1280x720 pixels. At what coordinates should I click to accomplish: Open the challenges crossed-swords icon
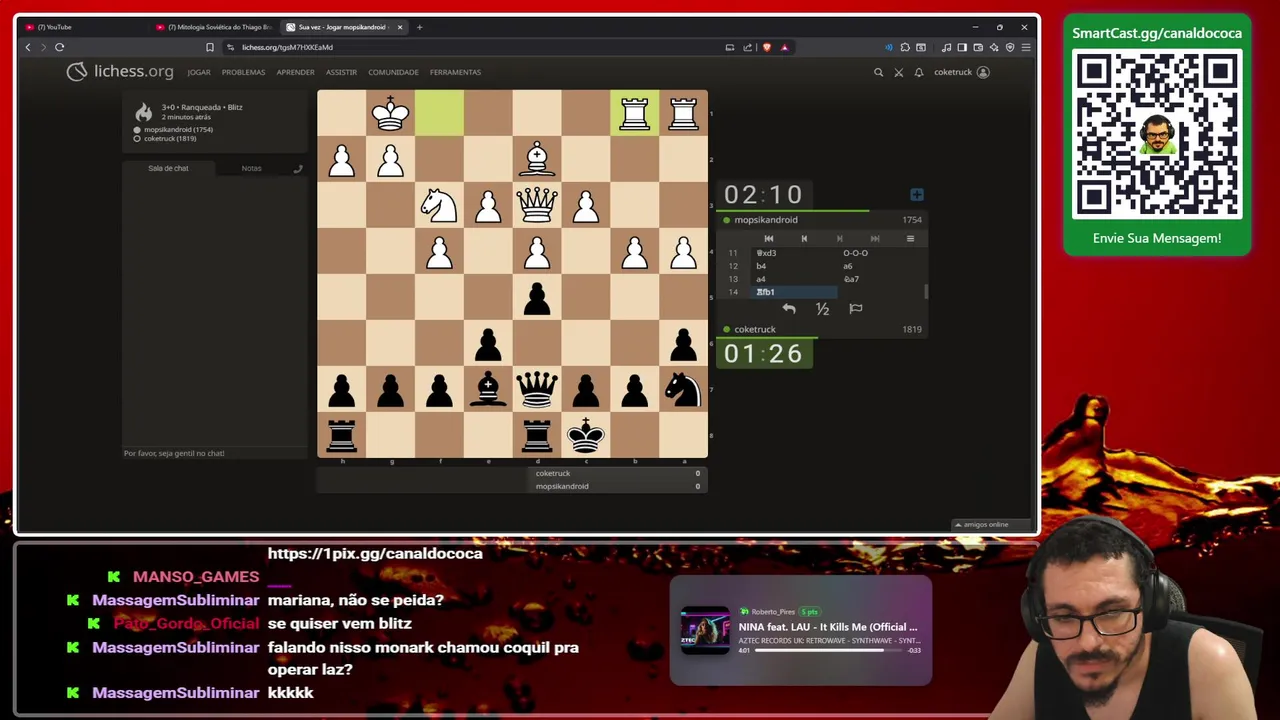(898, 72)
